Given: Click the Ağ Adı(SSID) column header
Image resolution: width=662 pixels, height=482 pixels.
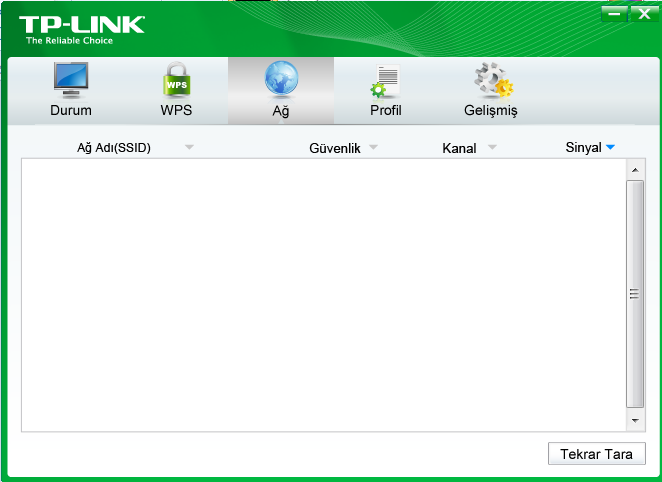Looking at the screenshot, I should [114, 148].
